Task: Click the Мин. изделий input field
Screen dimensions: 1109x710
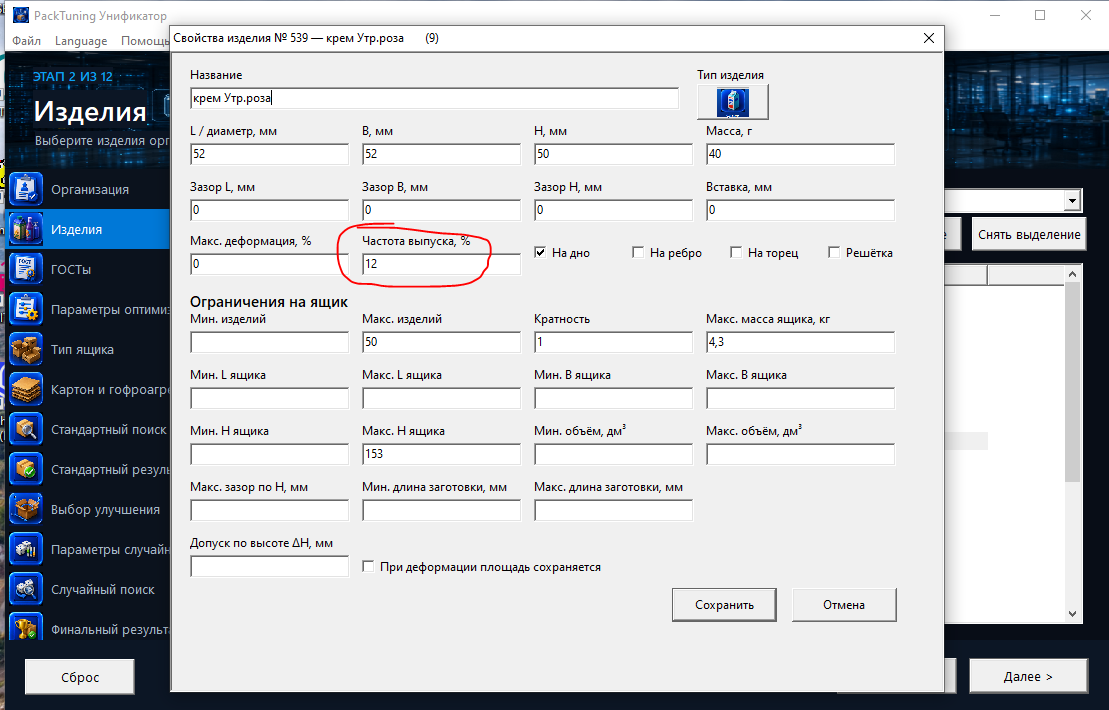Action: tap(269, 342)
